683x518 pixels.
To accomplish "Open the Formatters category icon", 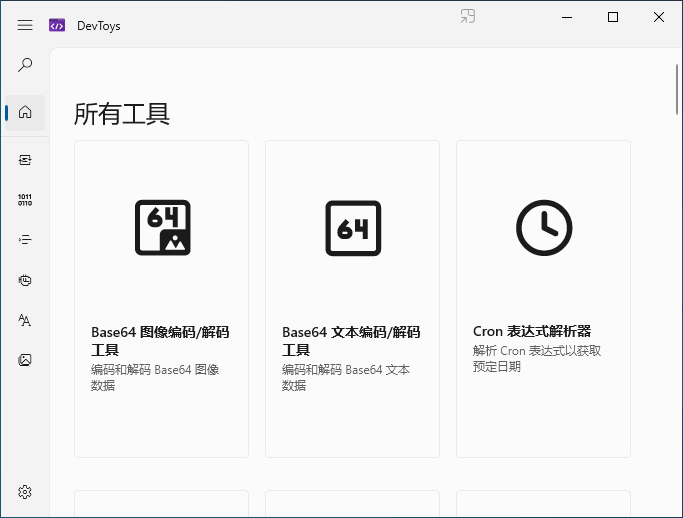I will coord(25,240).
